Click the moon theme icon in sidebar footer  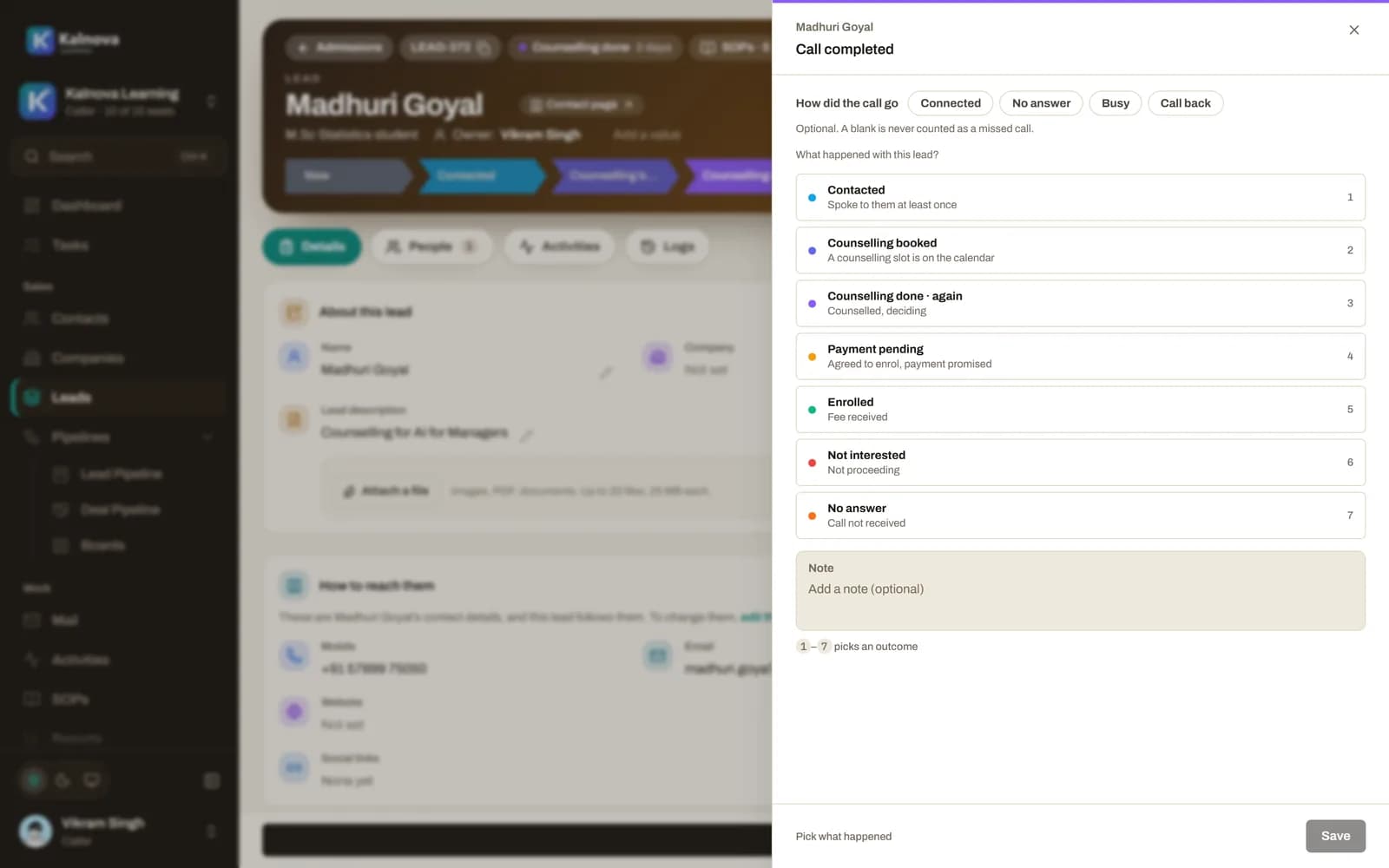click(x=63, y=780)
